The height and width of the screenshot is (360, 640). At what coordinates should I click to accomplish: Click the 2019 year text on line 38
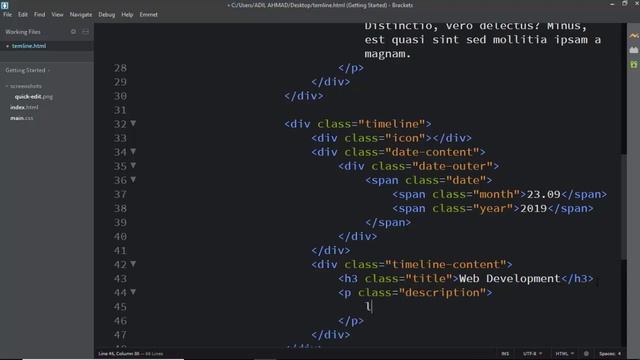[x=533, y=208]
